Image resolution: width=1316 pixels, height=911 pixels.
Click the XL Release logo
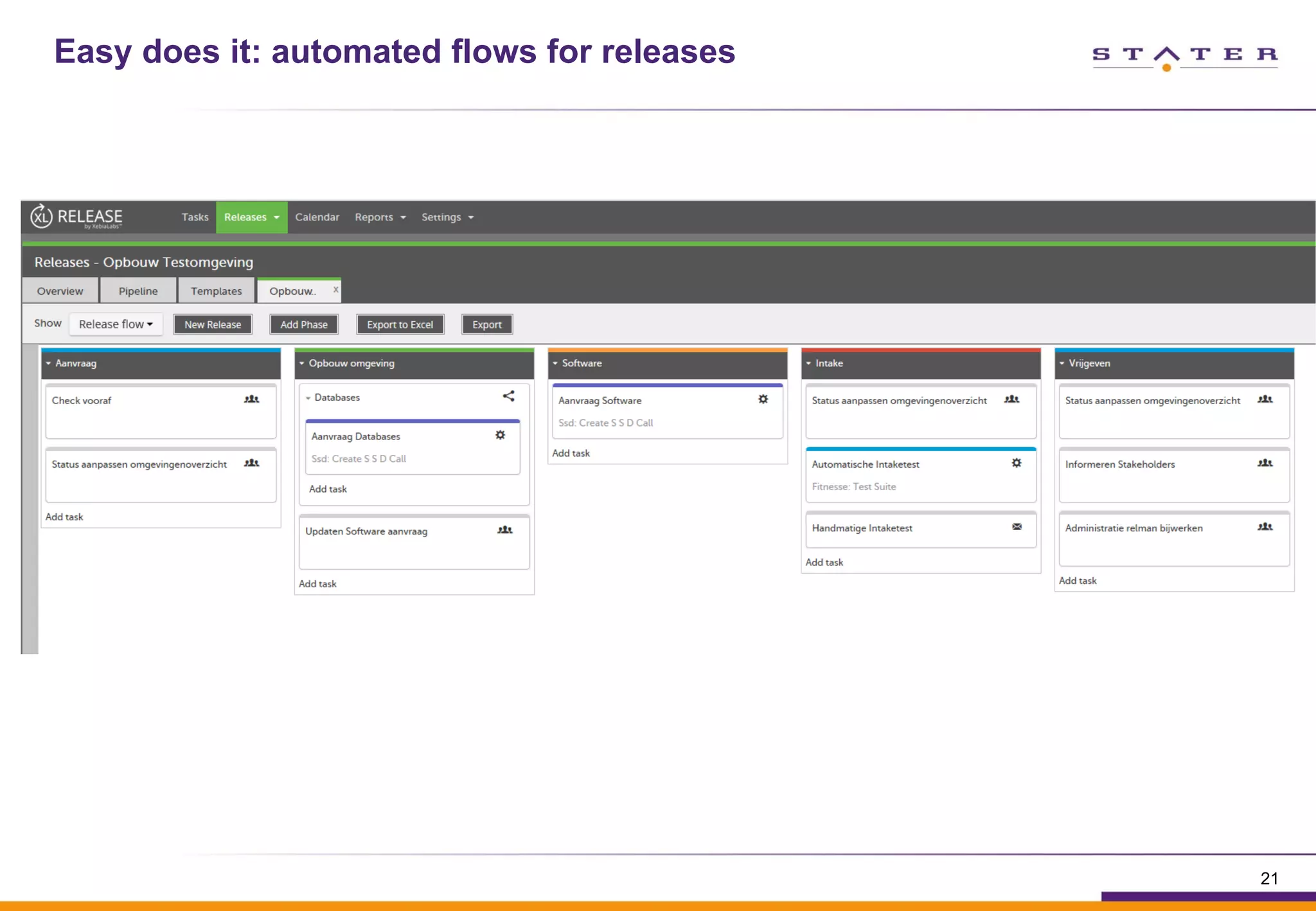click(76, 217)
